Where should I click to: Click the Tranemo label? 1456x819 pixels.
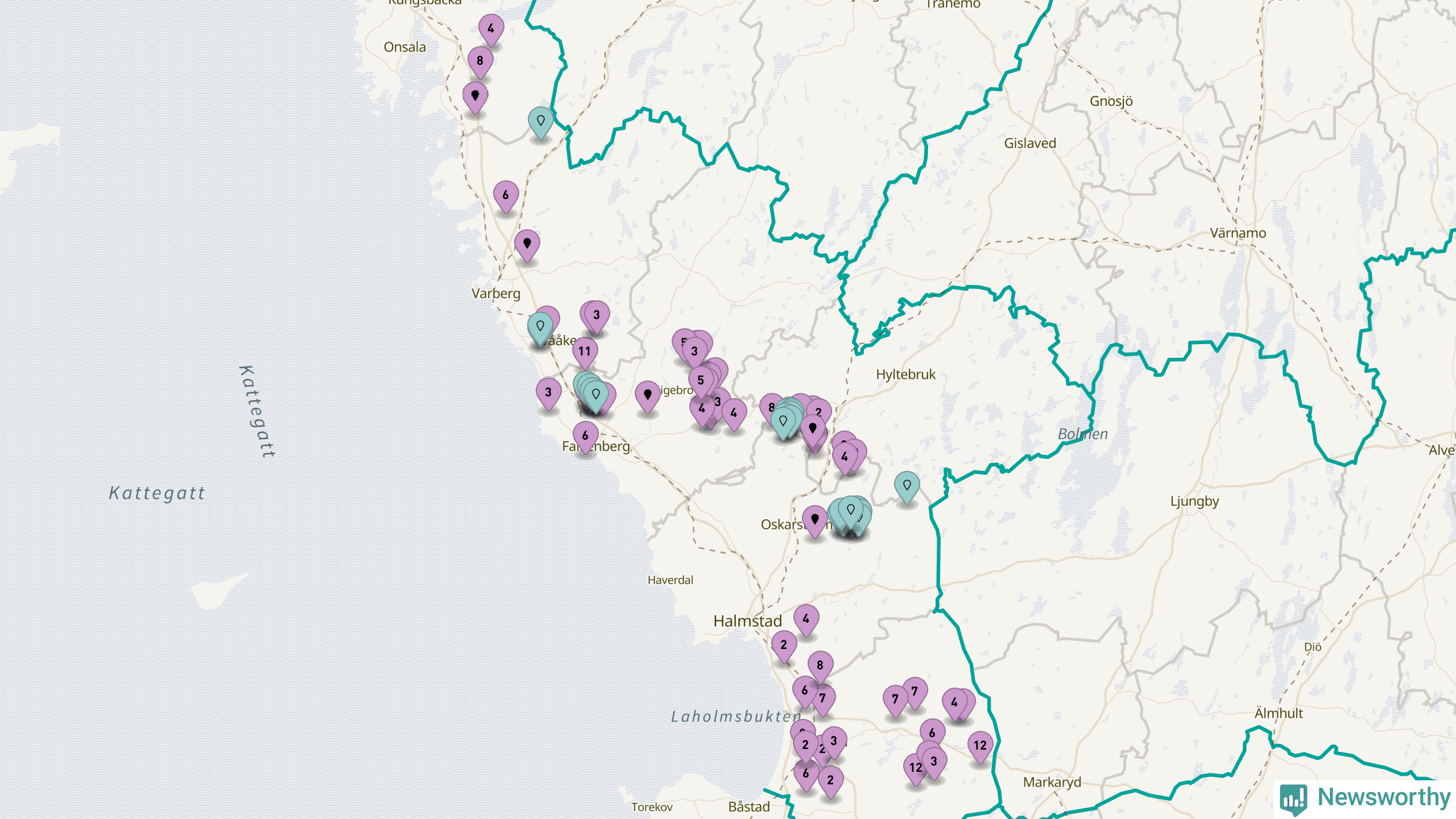(x=953, y=5)
